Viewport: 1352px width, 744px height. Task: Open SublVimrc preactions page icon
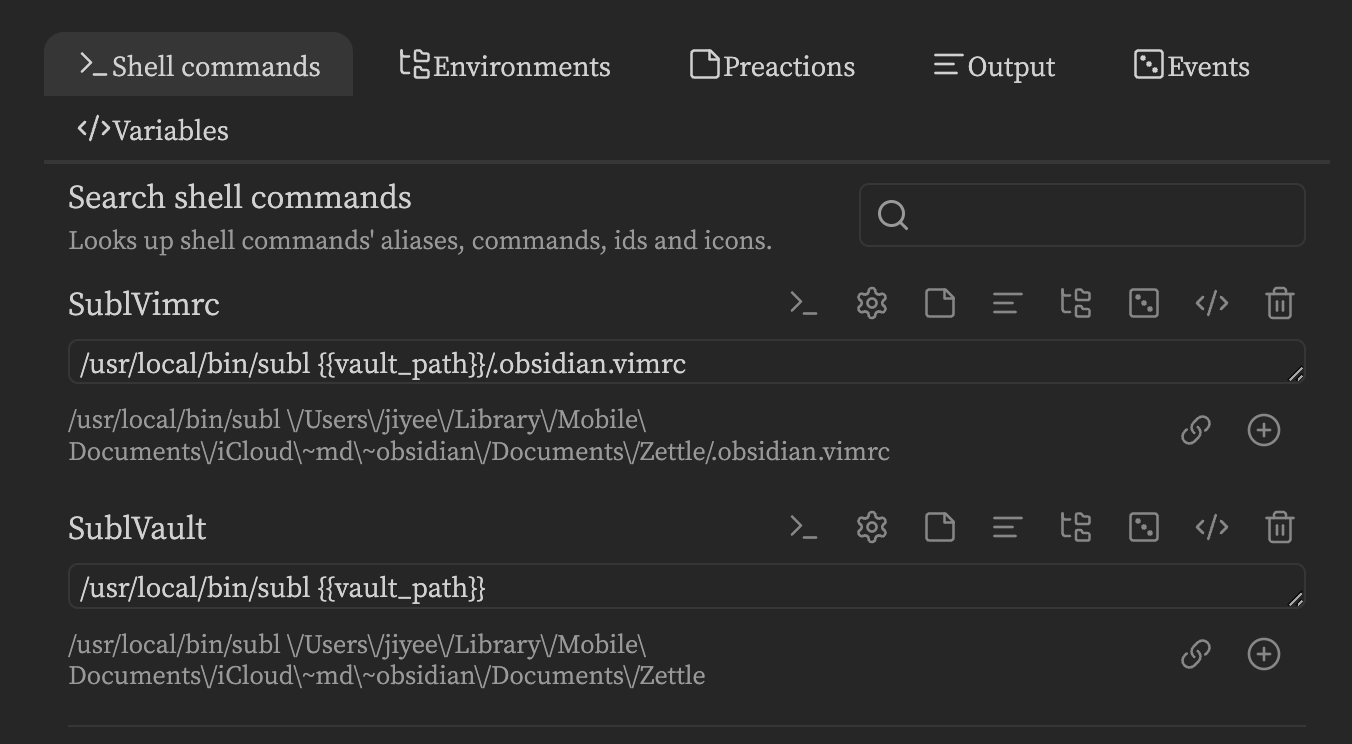tap(940, 303)
